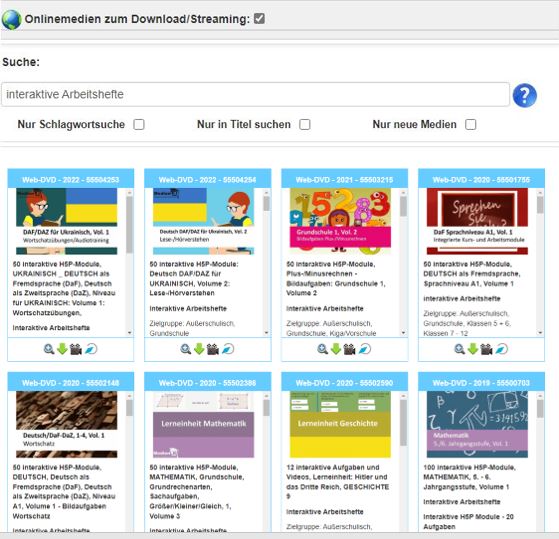Click 'Hitler und das Dritte Reich' description

tap(338, 482)
